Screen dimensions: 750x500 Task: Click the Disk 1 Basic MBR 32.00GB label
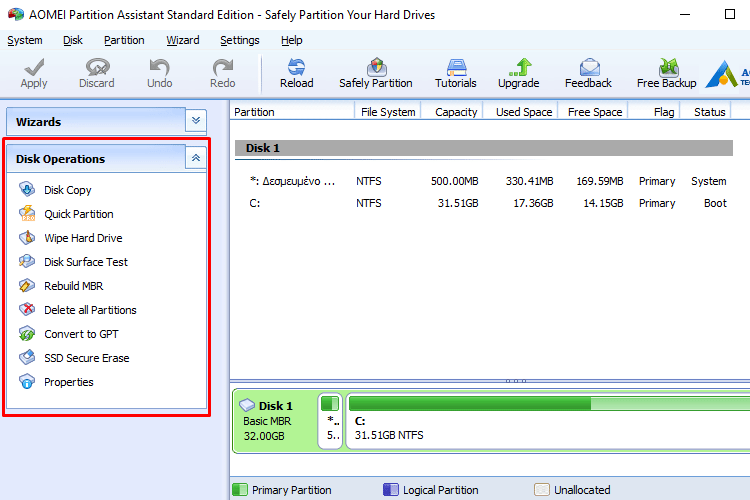click(267, 421)
